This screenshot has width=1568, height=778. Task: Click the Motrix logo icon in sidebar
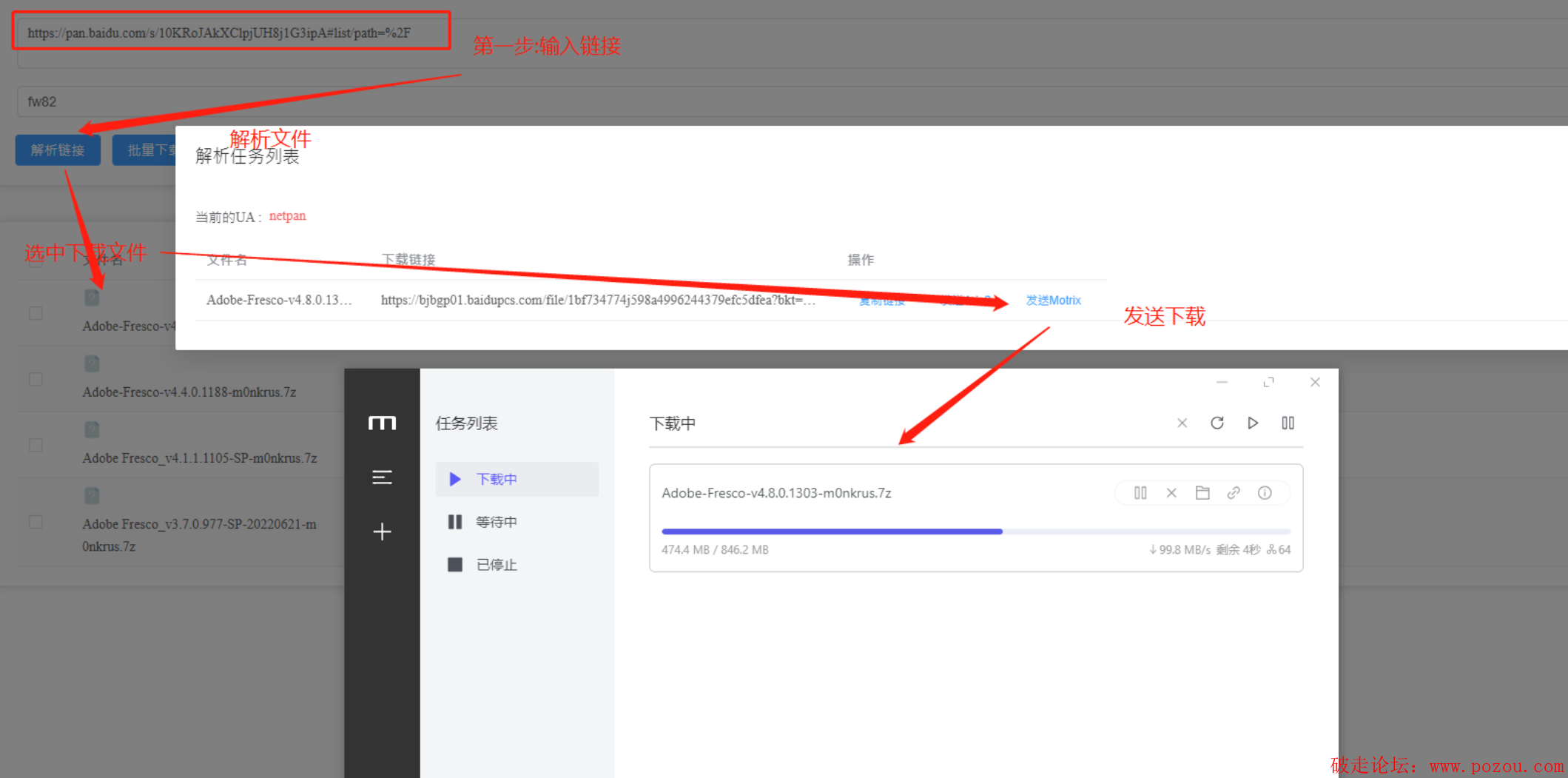(x=382, y=423)
